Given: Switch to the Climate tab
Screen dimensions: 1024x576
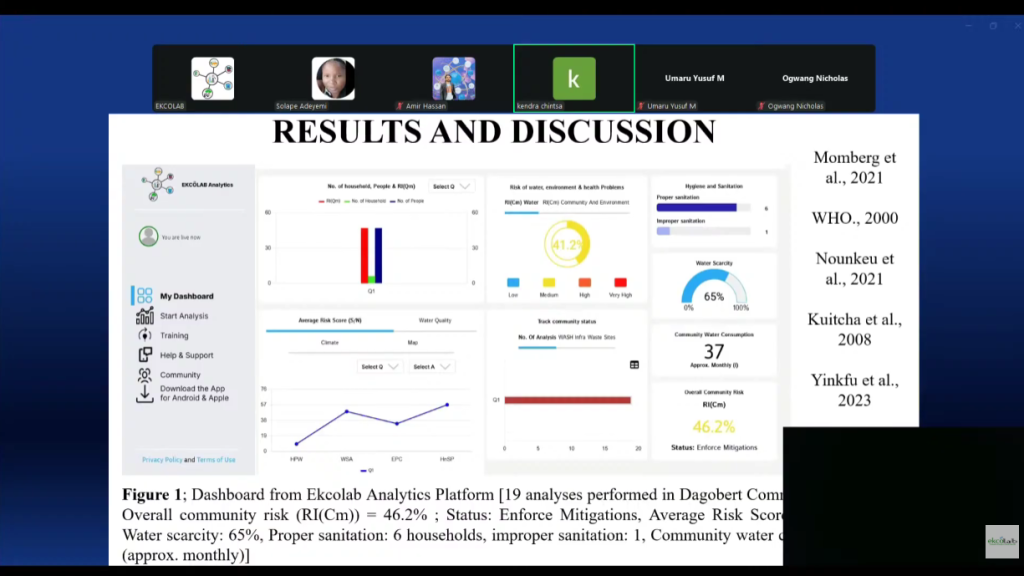Looking at the screenshot, I should coord(329,343).
